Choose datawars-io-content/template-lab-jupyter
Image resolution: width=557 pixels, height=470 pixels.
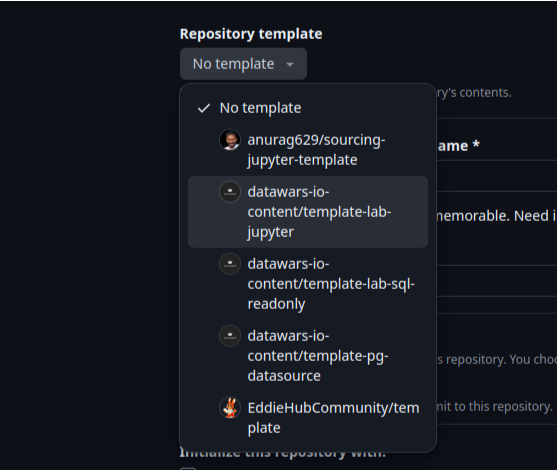pos(308,212)
